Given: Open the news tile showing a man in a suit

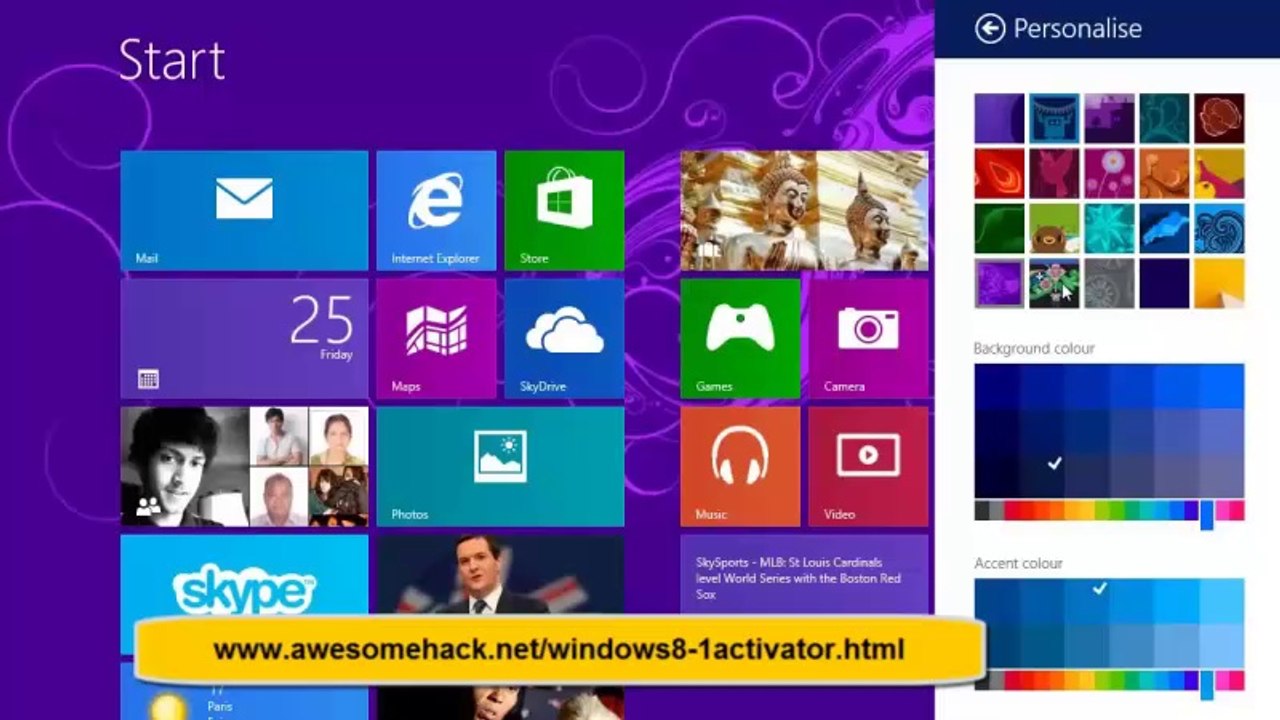Looking at the screenshot, I should click(500, 576).
